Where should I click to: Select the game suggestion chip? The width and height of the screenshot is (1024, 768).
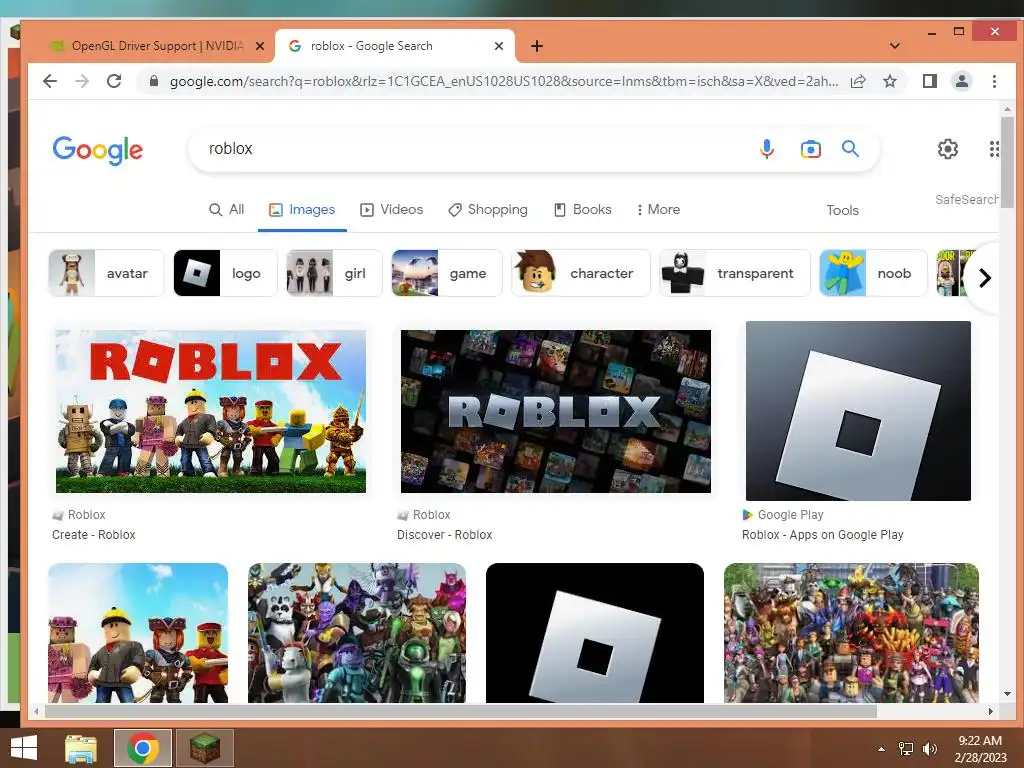click(x=447, y=273)
